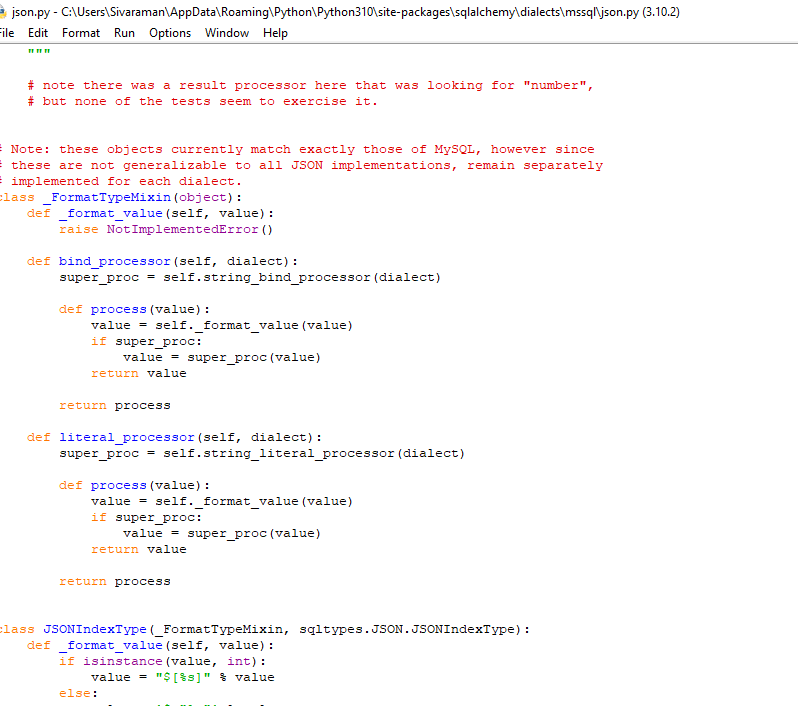Image resolution: width=798 pixels, height=706 pixels.
Task: Click 'def process(value):' inside literal_processor
Action: coord(134,486)
